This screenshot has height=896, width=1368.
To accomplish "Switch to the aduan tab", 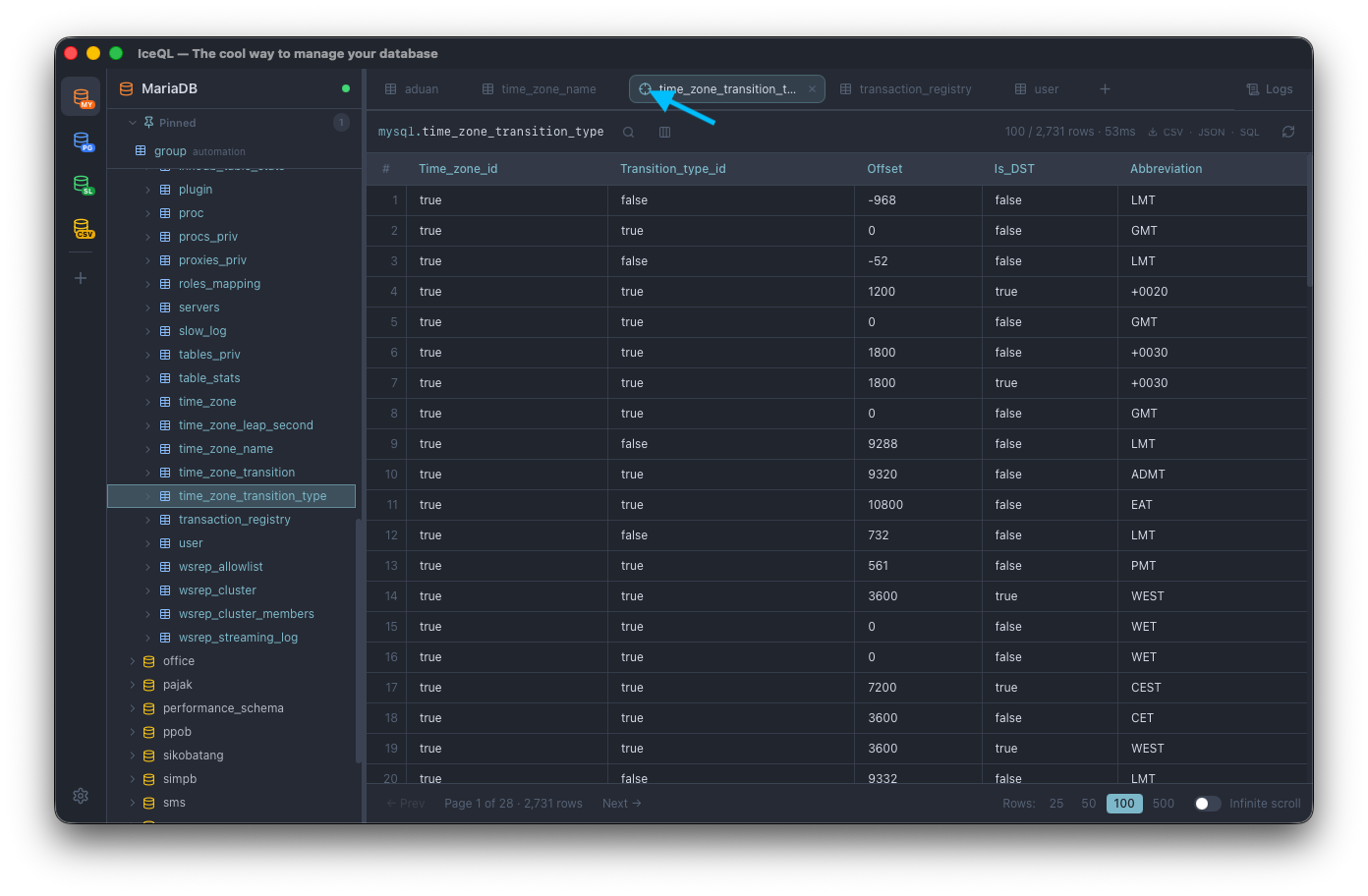I will pos(412,89).
